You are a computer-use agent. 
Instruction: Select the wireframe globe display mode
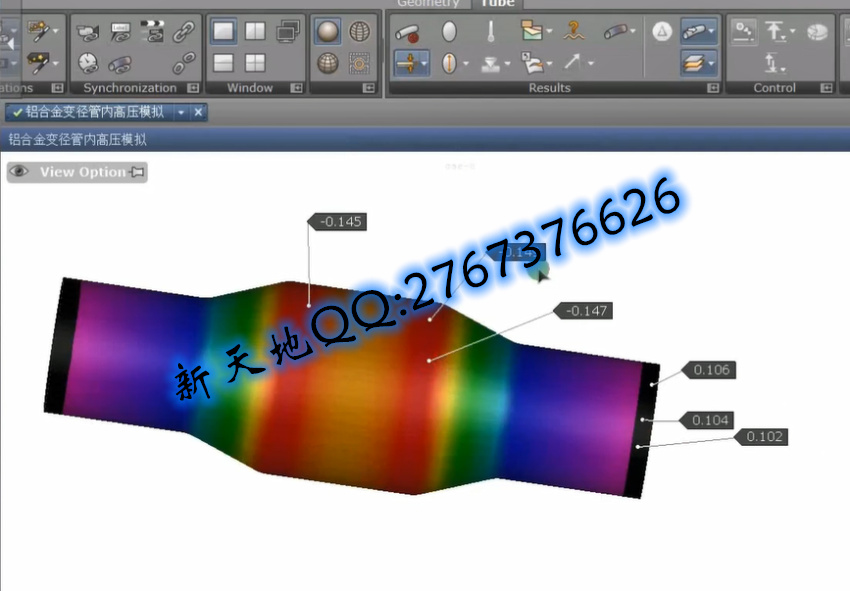[x=359, y=32]
